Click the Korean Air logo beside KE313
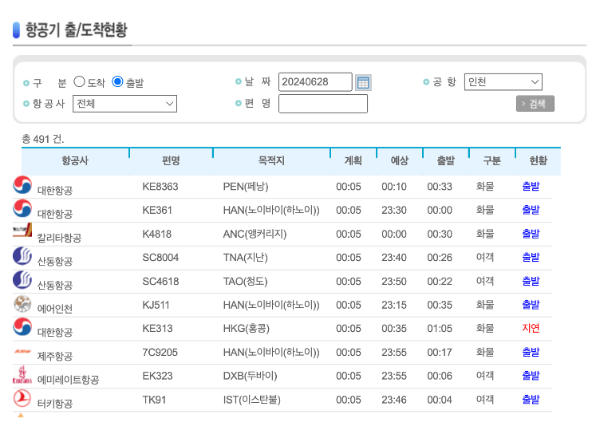 (x=22, y=327)
